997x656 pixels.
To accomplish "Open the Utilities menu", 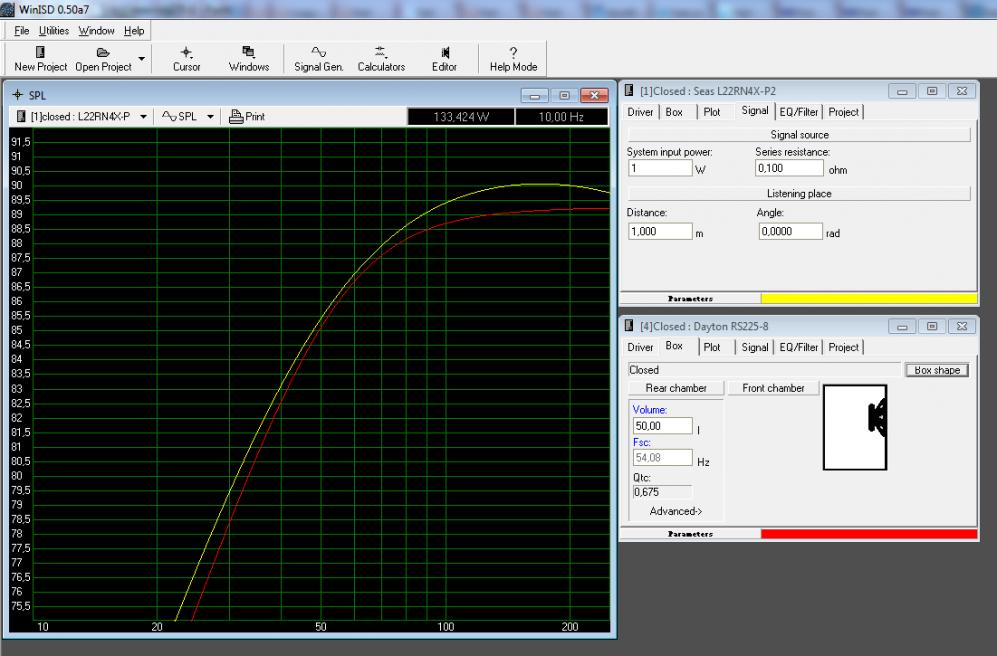I will click(x=54, y=31).
